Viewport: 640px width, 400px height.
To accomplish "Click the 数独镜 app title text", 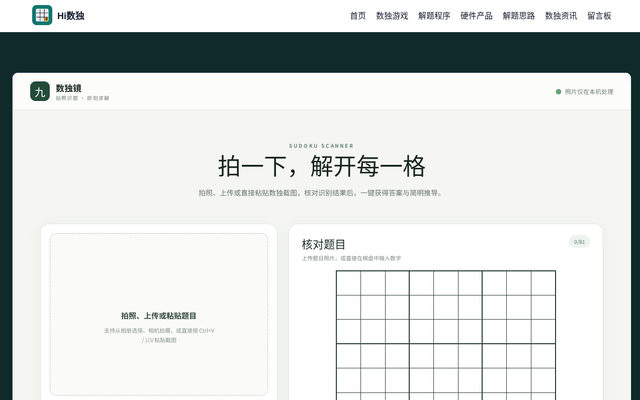I will (69, 88).
